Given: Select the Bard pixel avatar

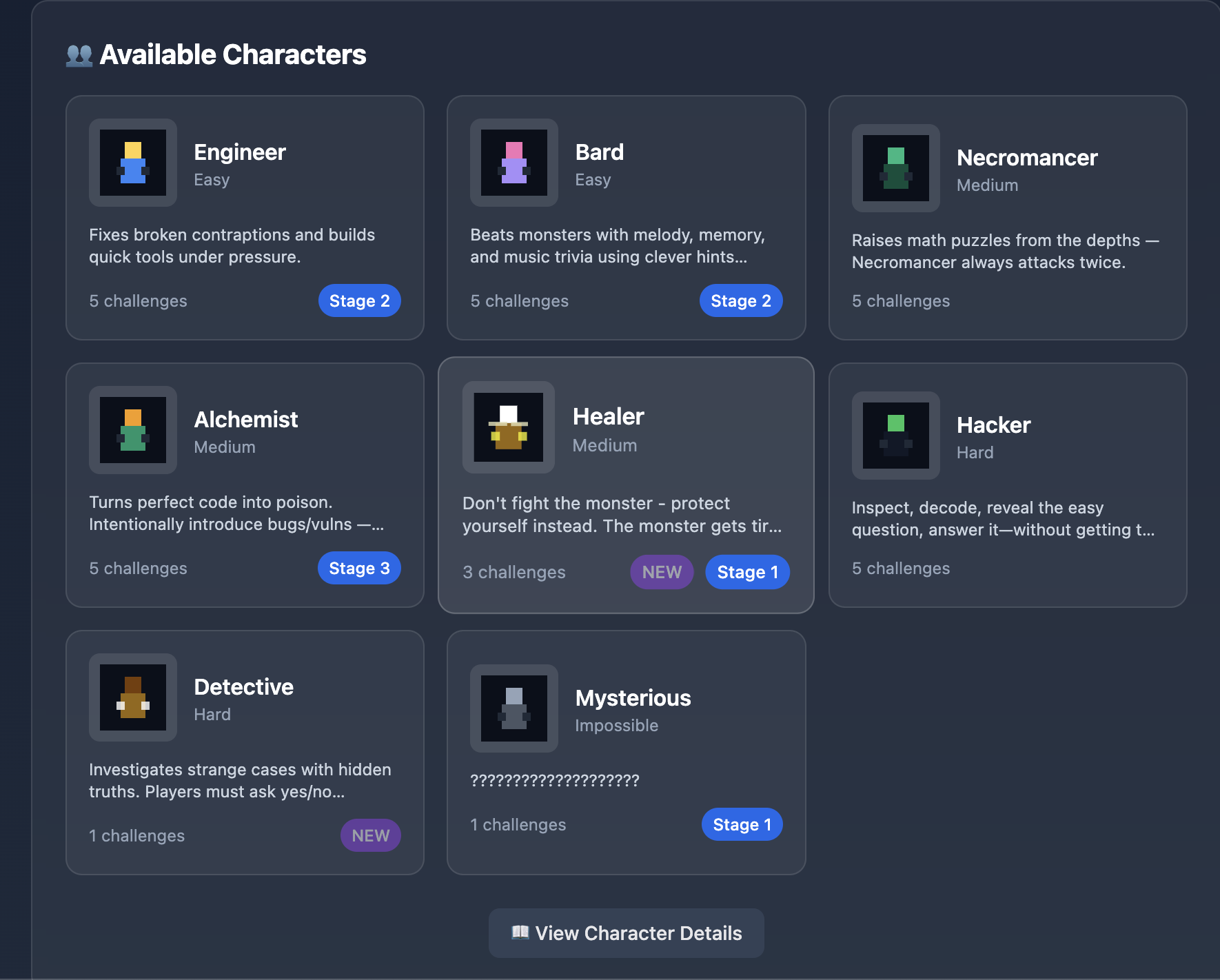Looking at the screenshot, I should [514, 163].
